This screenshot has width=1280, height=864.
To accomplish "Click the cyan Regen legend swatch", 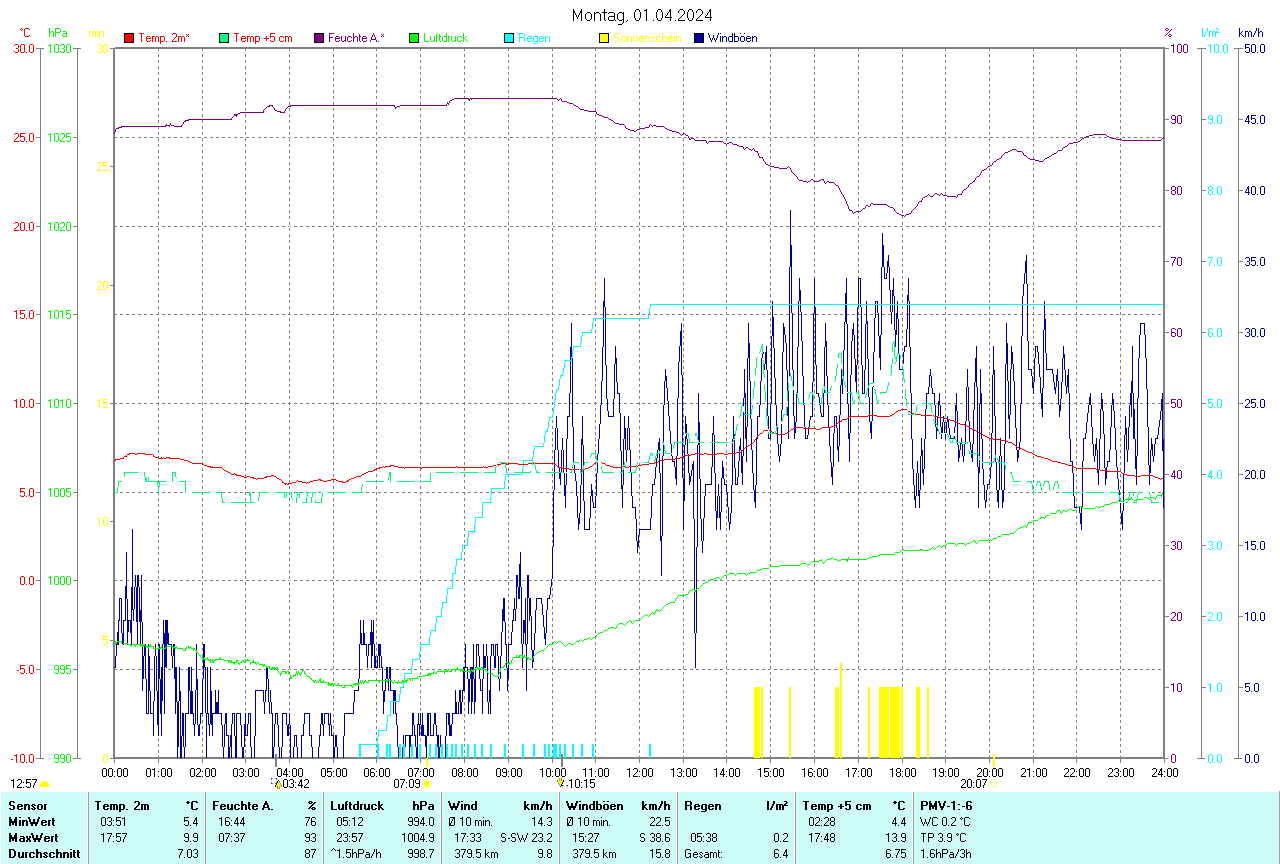I will coord(509,38).
